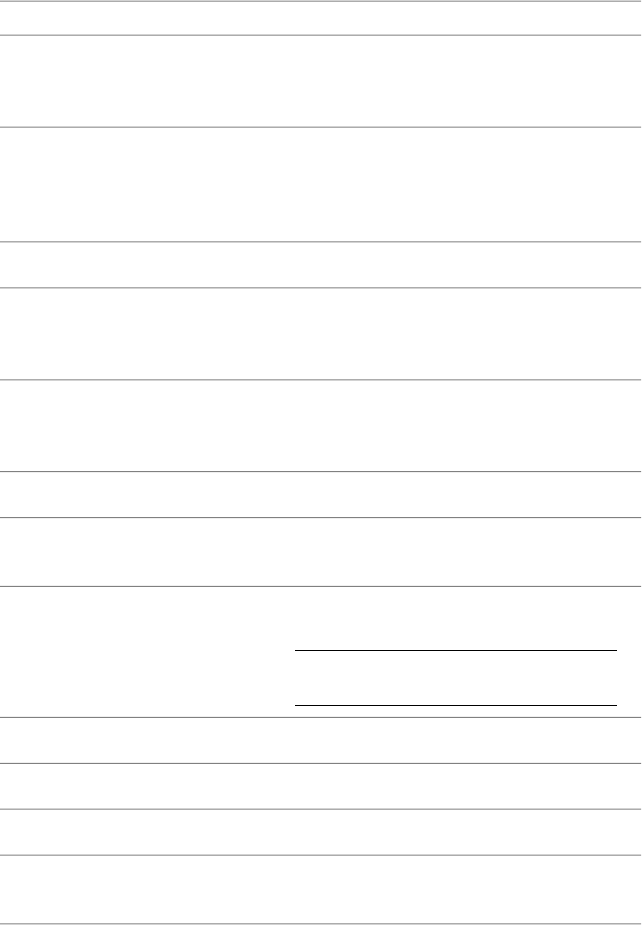Click the gray divider line at the very bottom

(321, 924)
